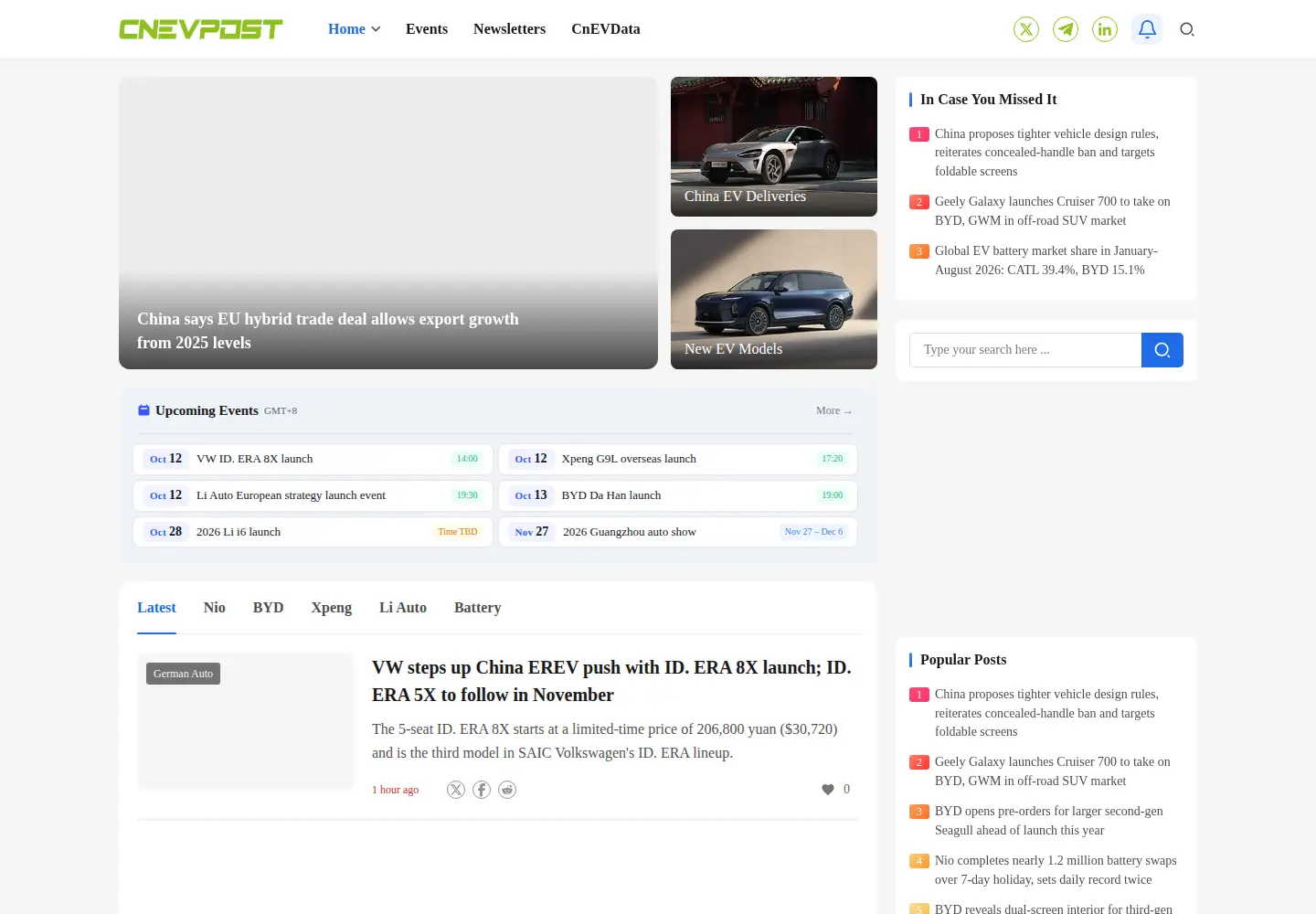Viewport: 1316px width, 914px height.
Task: Open Geely Galaxy Cruiser 700 in Popular Posts
Action: tap(1053, 771)
